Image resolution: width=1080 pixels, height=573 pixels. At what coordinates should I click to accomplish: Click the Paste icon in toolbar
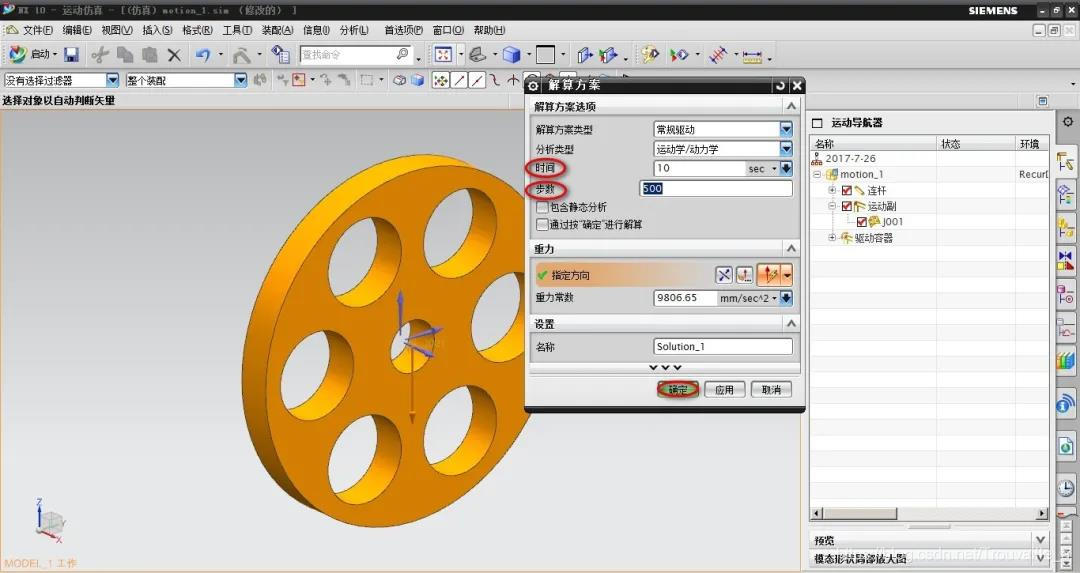pyautogui.click(x=149, y=54)
